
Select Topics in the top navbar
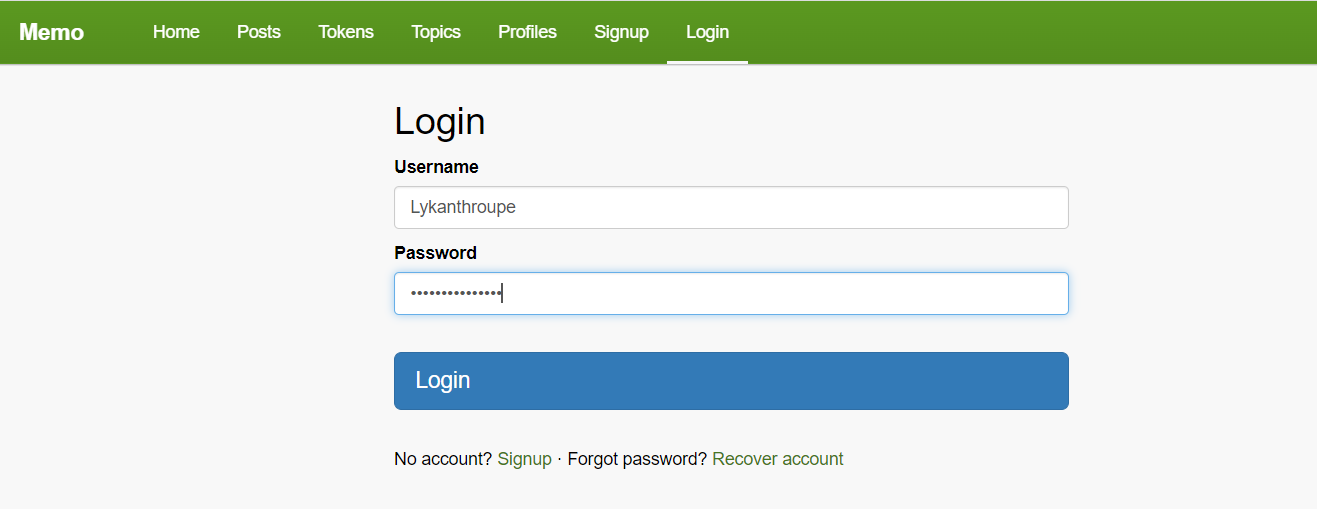click(x=436, y=32)
